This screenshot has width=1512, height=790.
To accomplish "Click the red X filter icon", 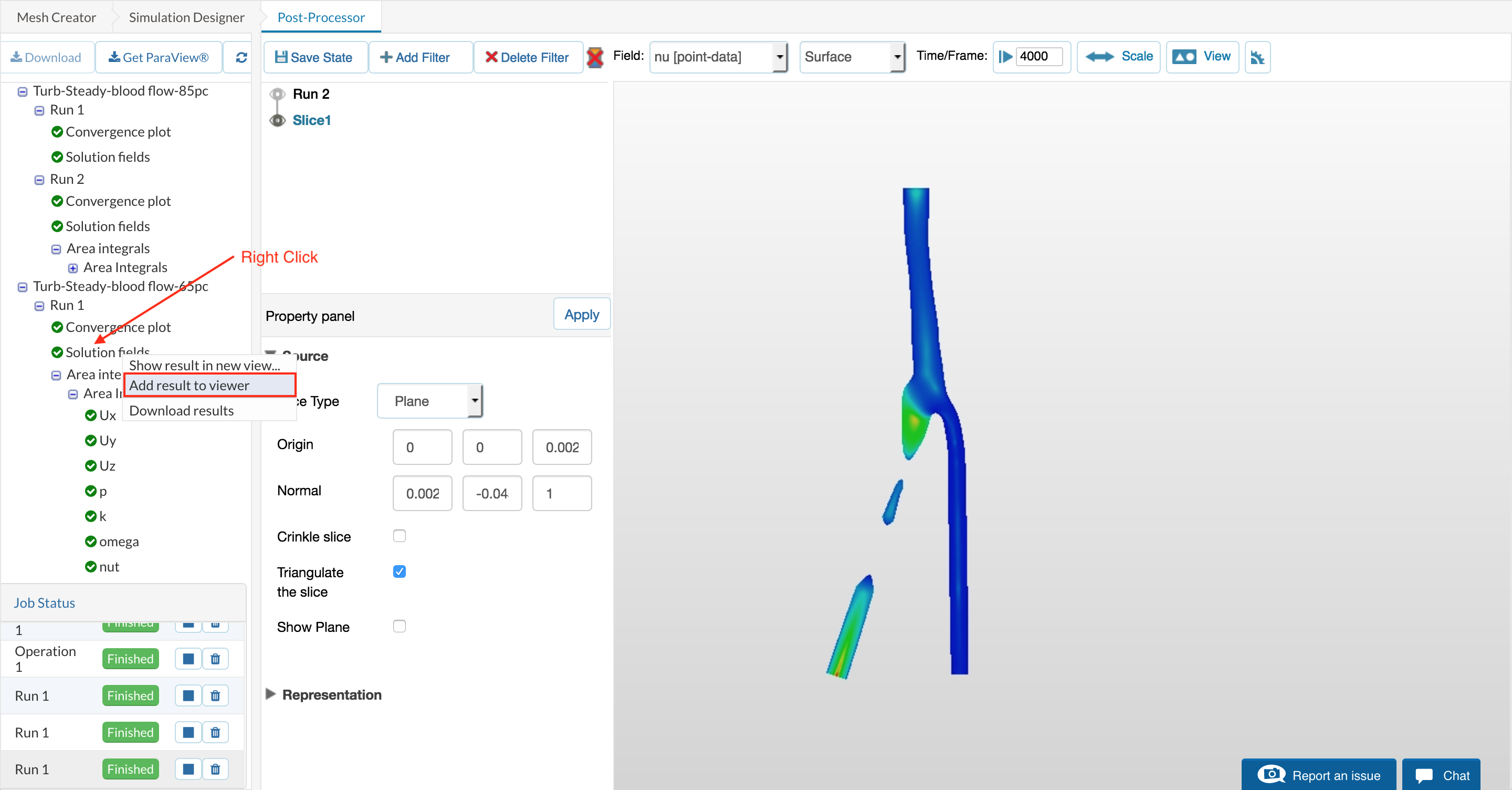I will point(595,57).
